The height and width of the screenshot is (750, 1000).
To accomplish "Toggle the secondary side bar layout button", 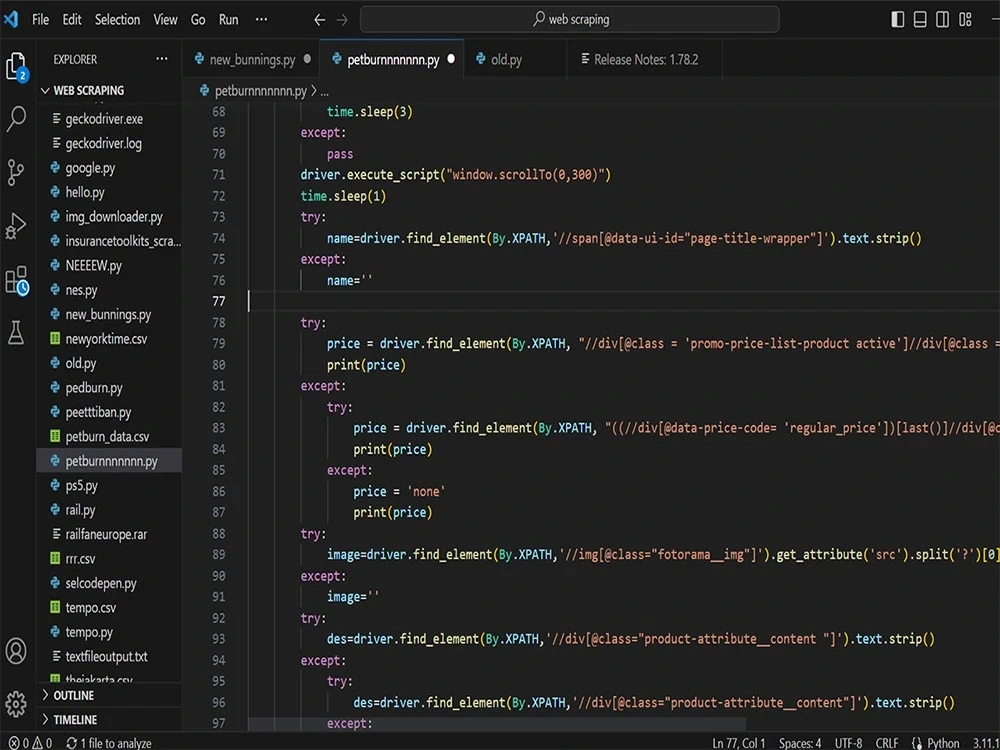I will (x=944, y=19).
